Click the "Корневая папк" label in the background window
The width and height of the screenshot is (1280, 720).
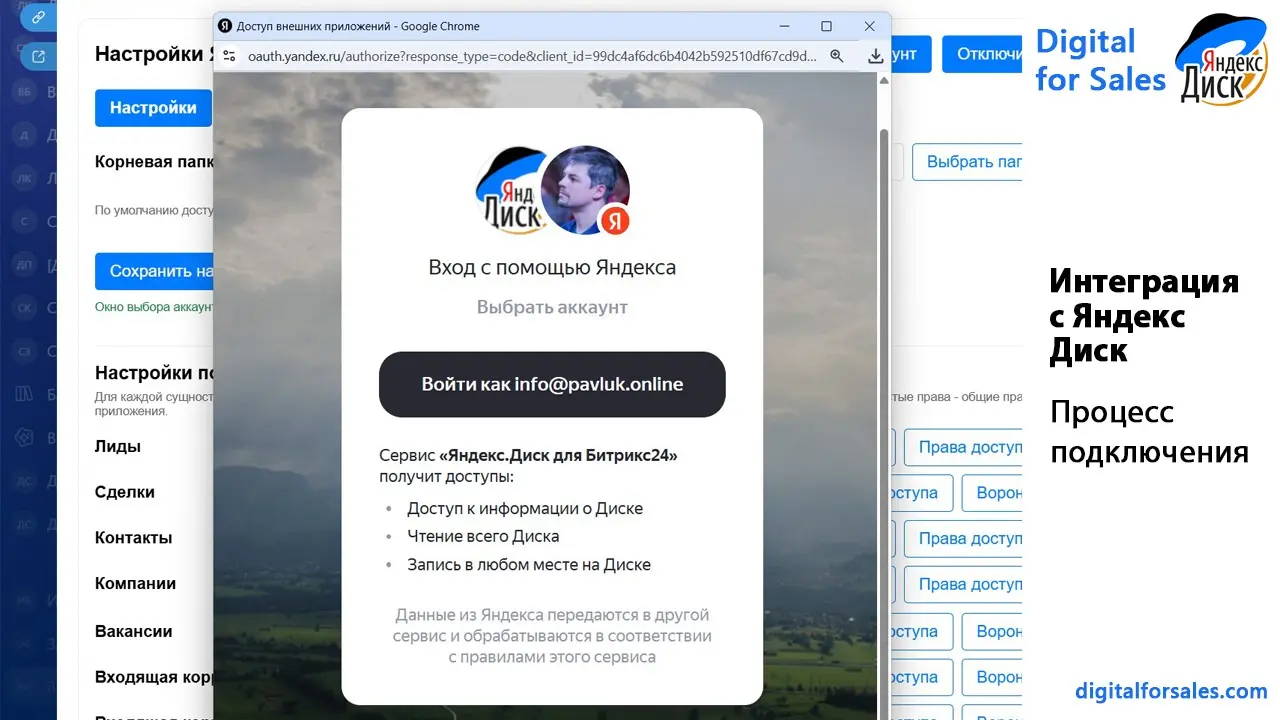tap(154, 162)
